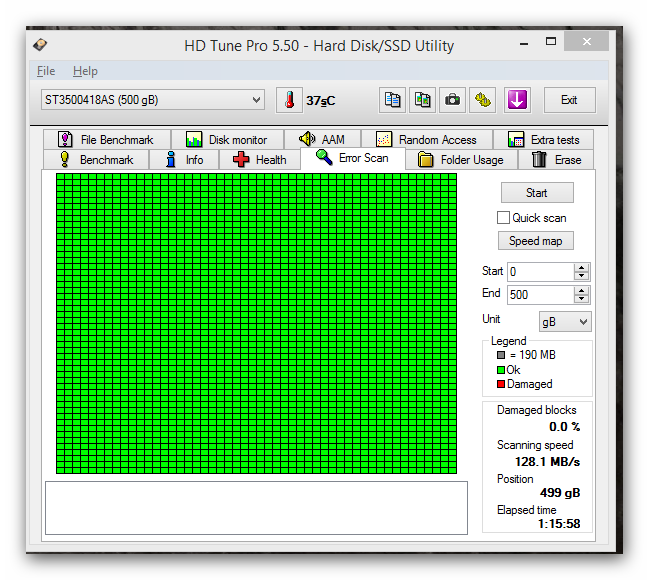Open the File Benchmark tab
This screenshot has width=649, height=580.
click(x=107, y=140)
